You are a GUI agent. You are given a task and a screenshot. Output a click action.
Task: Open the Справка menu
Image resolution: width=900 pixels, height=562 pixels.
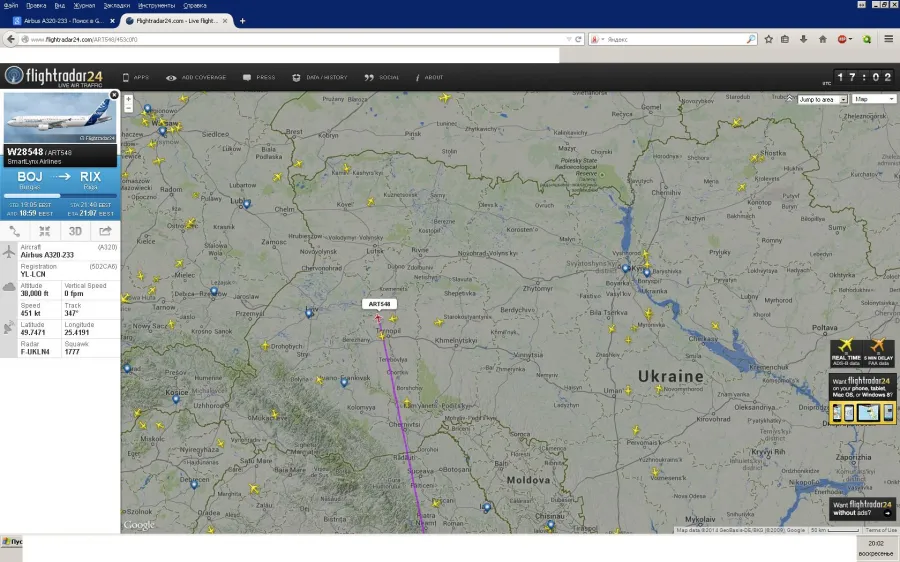(x=195, y=5)
